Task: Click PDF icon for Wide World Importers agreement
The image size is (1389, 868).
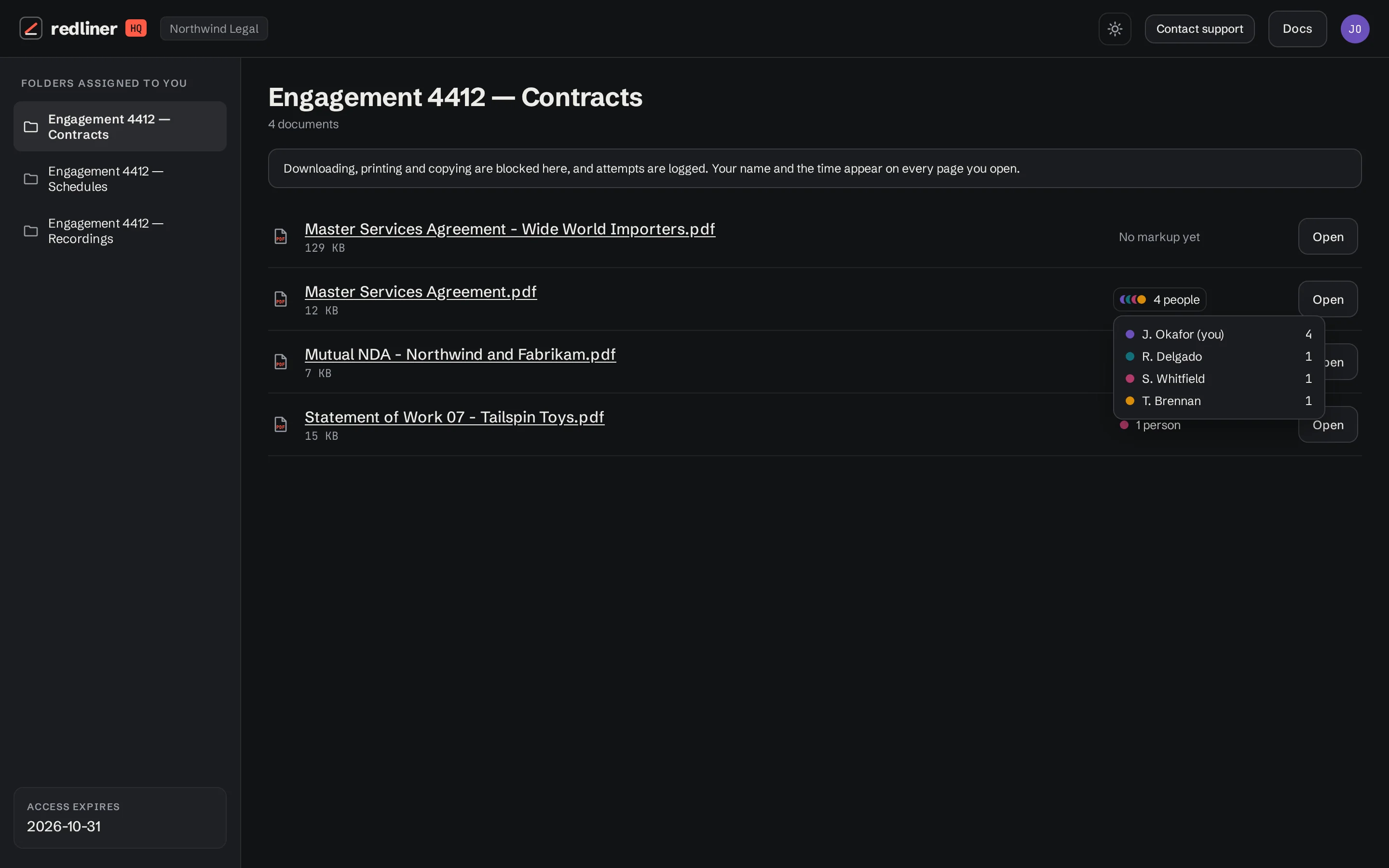Action: point(281,236)
